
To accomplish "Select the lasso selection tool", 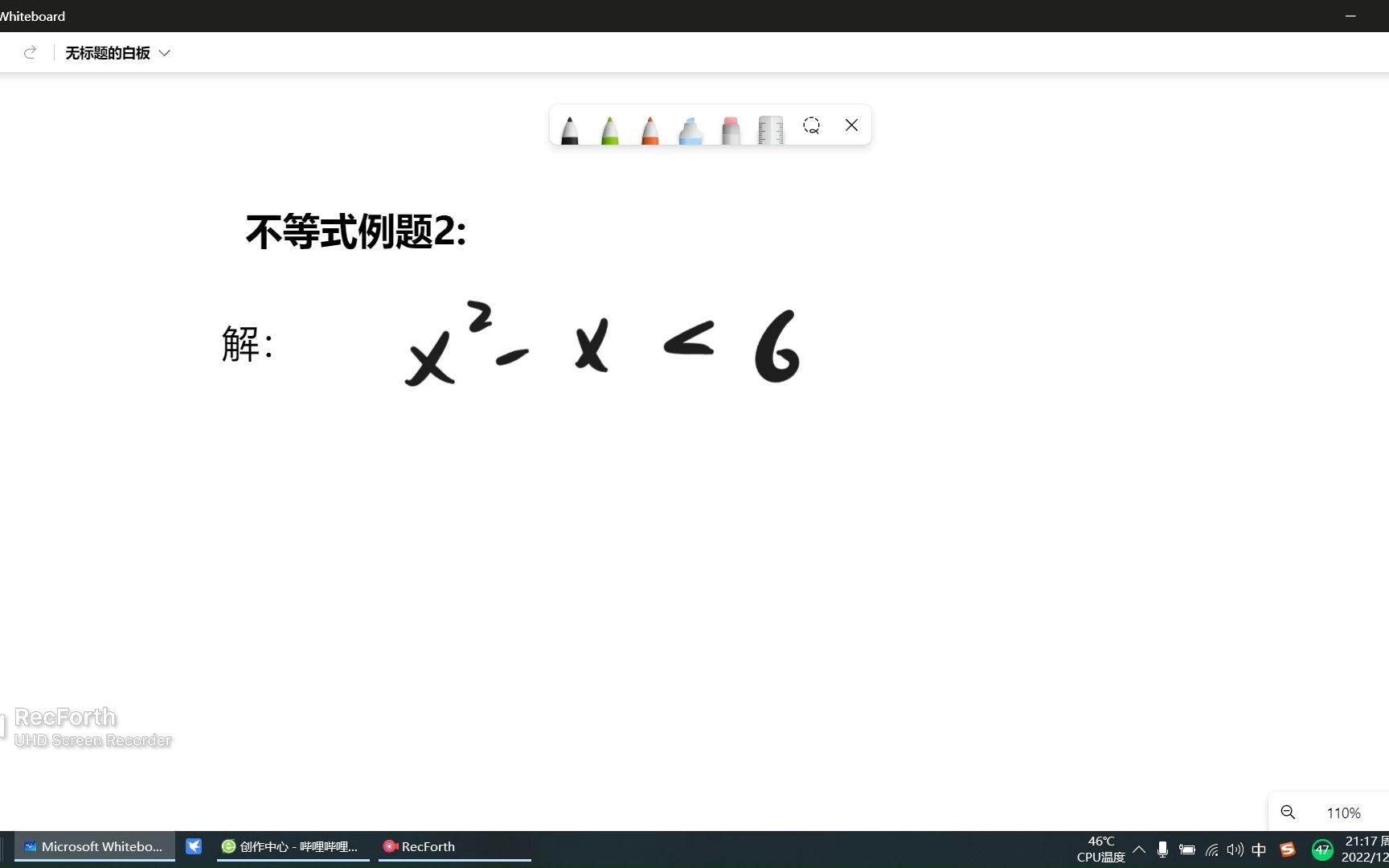I will pos(811,125).
